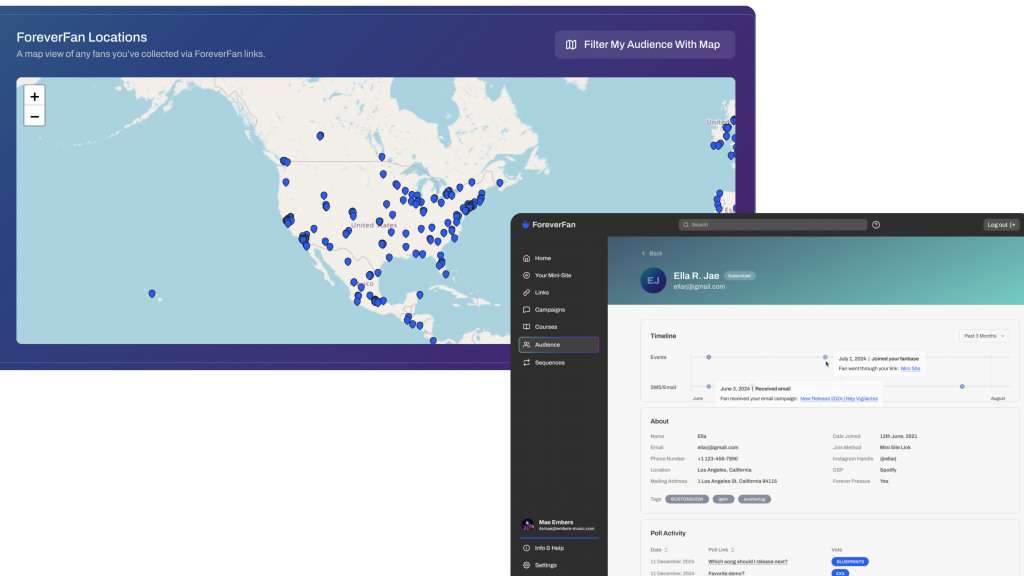Click the Sequences arrows icon in sidebar
The width and height of the screenshot is (1024, 576).
click(x=527, y=362)
